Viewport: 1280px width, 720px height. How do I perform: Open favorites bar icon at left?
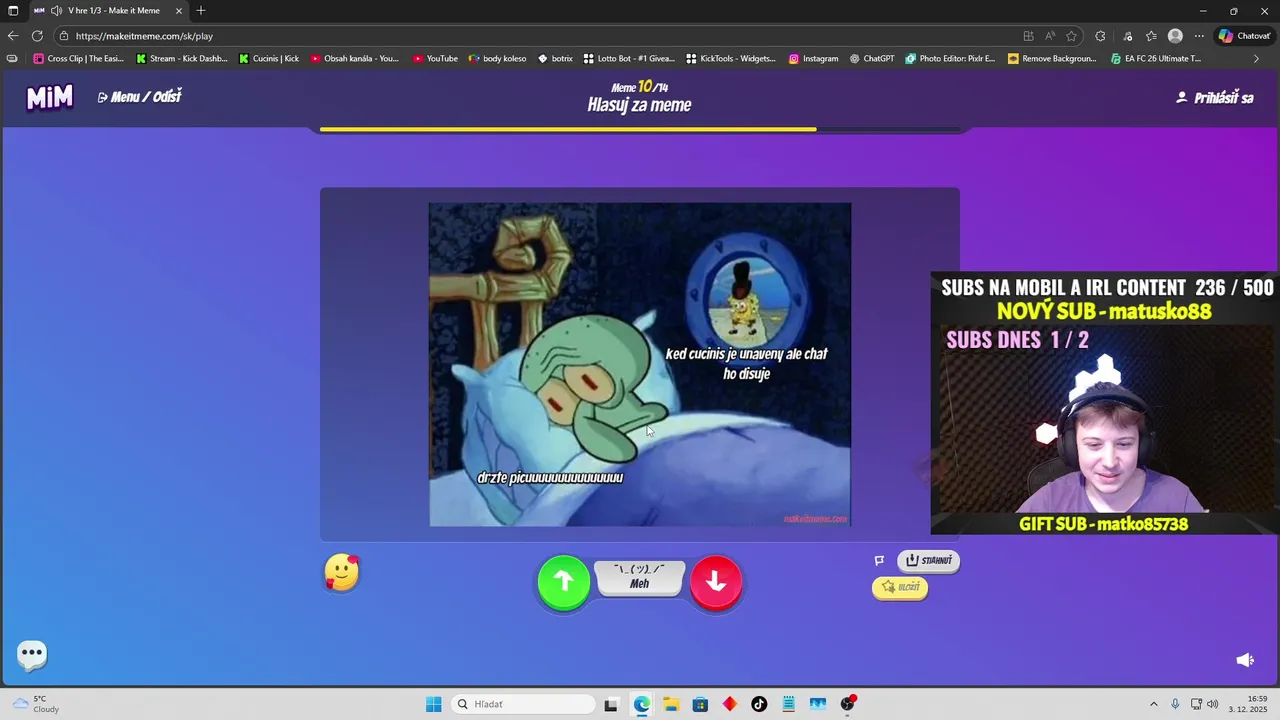click(x=12, y=59)
